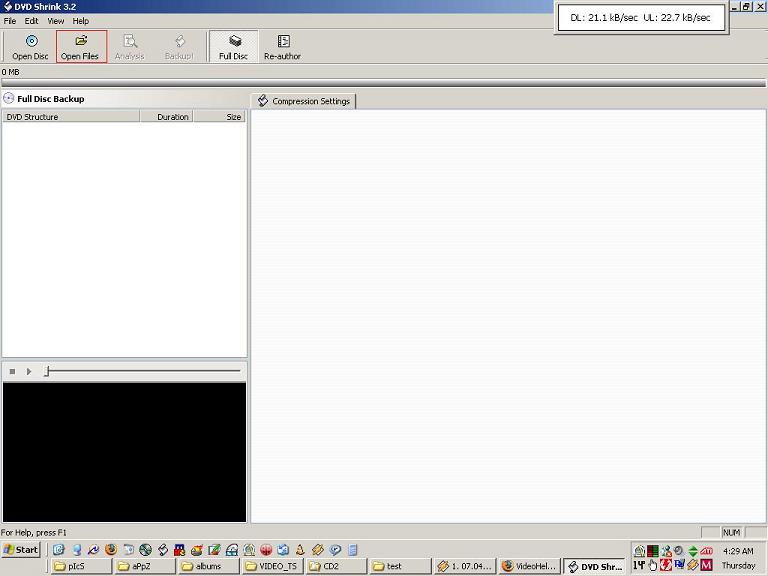Click the speech bubble quick launch icon
Viewport: 768px width, 576px height.
(x=335, y=550)
